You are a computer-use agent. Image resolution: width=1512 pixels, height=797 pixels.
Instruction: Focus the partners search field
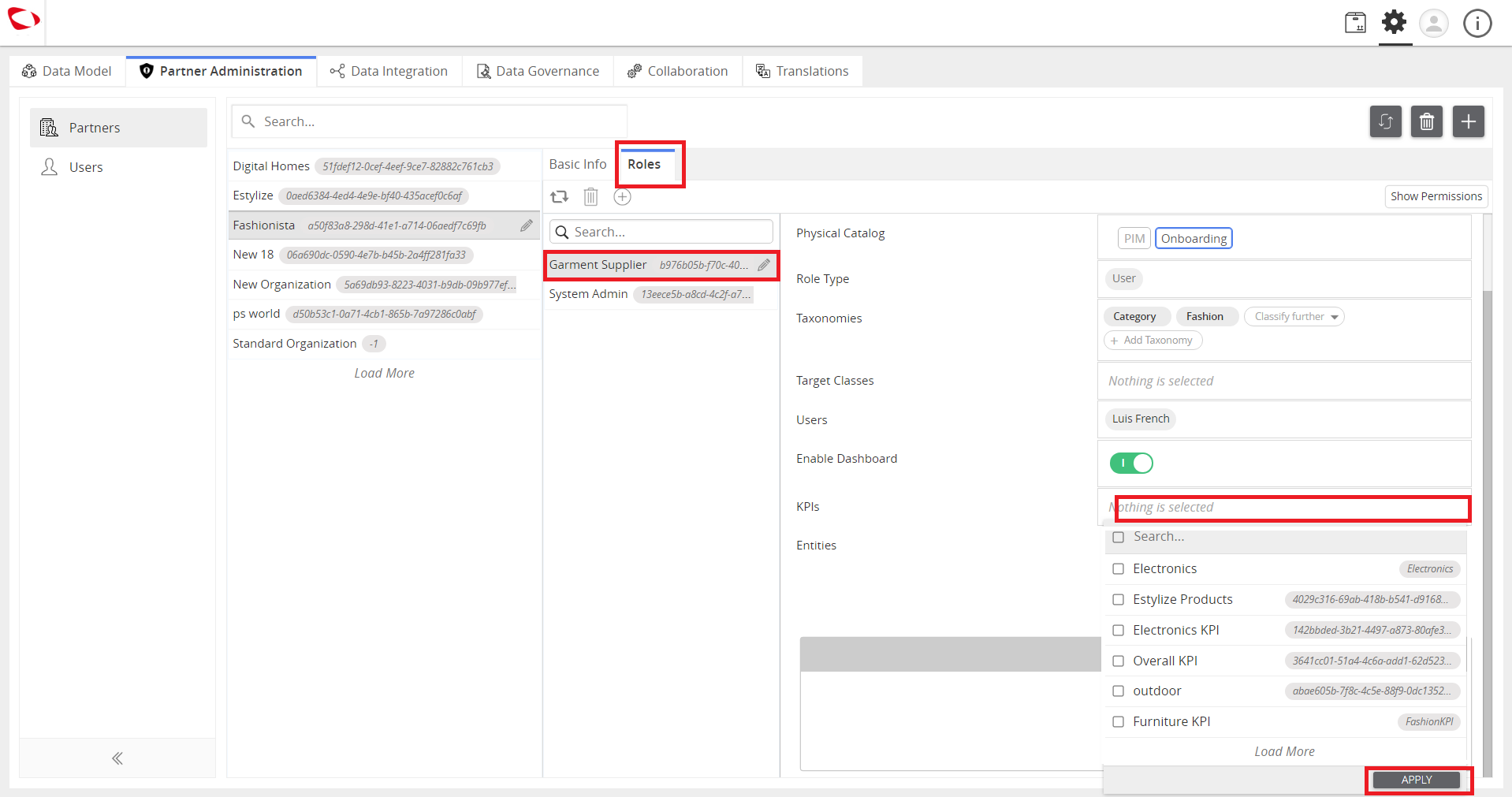(429, 121)
